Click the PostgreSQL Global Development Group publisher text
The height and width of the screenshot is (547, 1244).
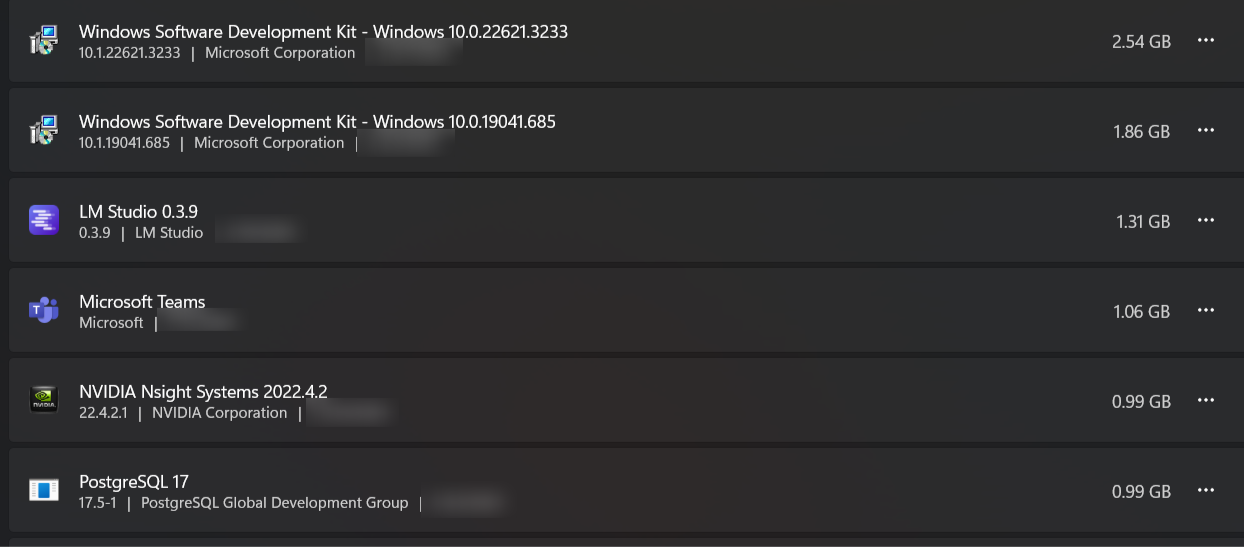point(274,503)
